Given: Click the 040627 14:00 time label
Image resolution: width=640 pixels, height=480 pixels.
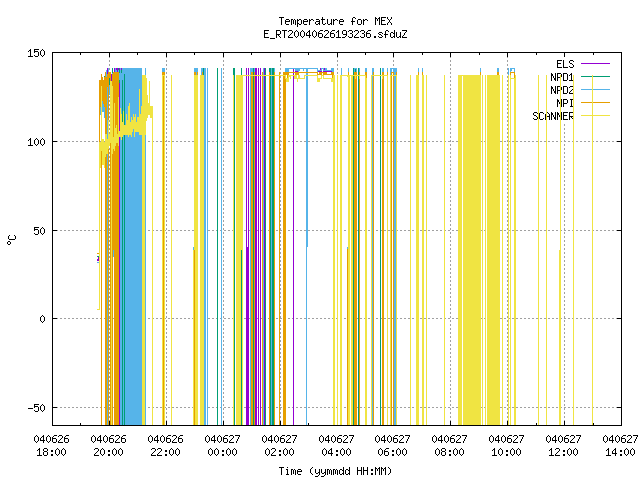Looking at the screenshot, I should point(620,446).
